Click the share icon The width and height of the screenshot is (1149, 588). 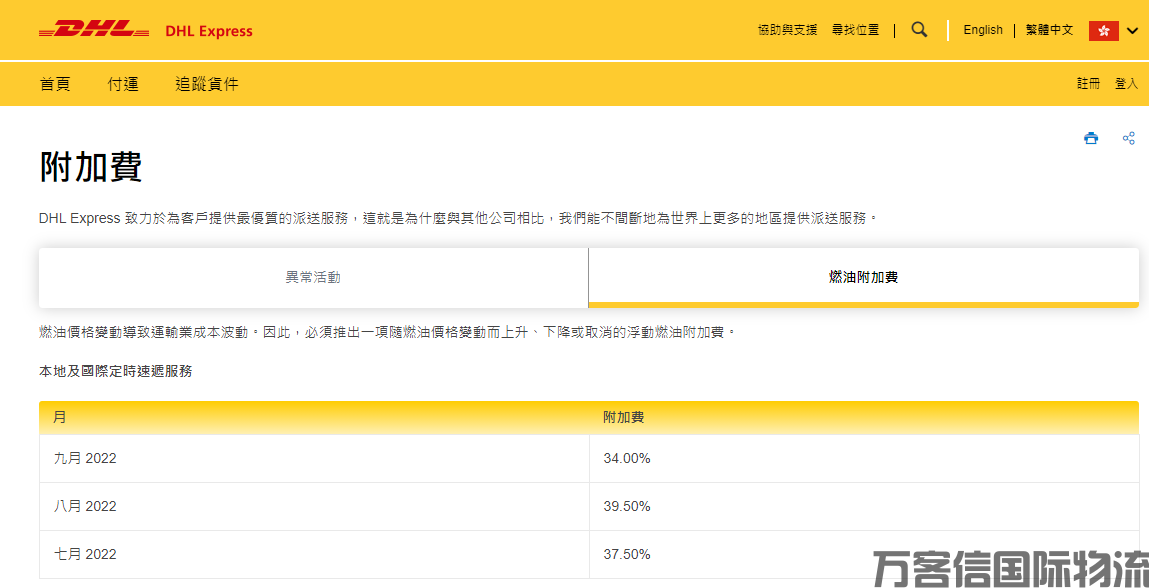pyautogui.click(x=1128, y=138)
